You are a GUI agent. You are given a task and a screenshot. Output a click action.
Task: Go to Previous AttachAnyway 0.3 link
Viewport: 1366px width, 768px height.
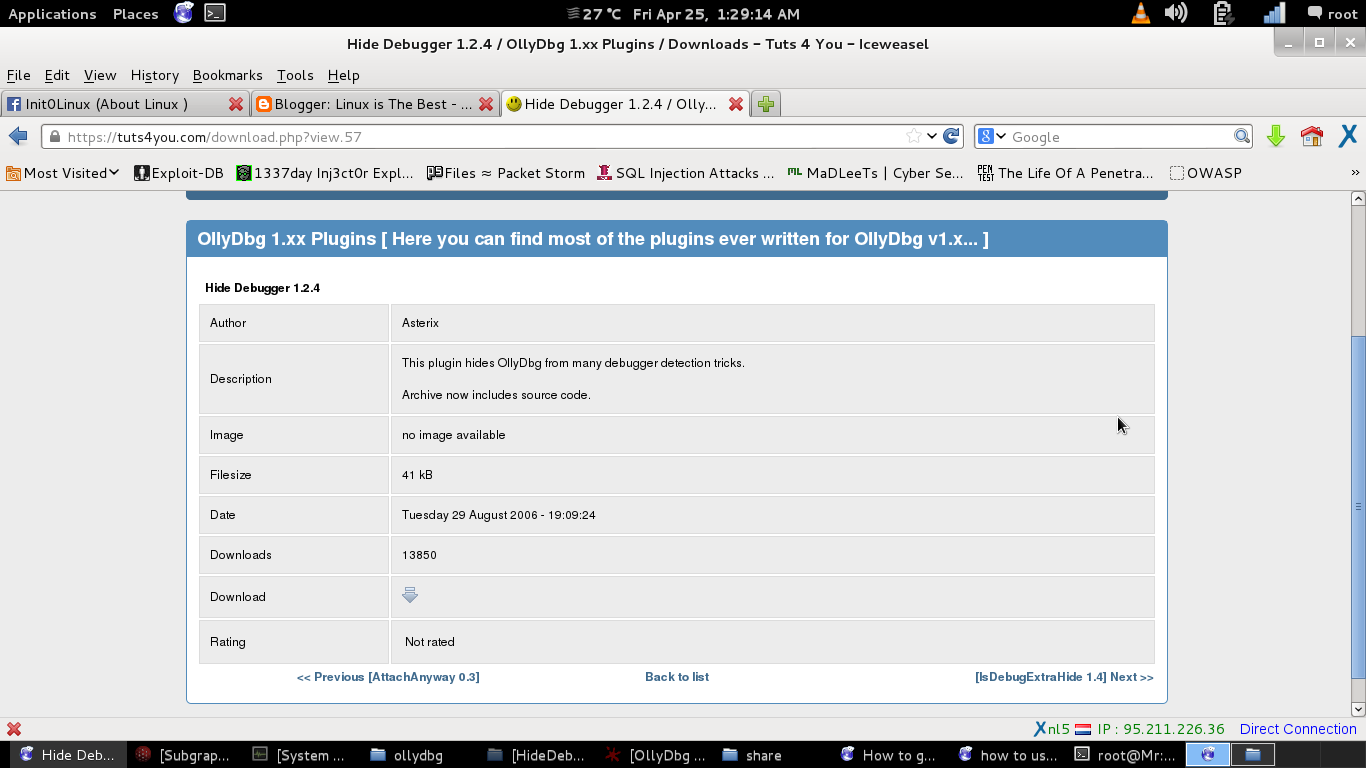388,677
